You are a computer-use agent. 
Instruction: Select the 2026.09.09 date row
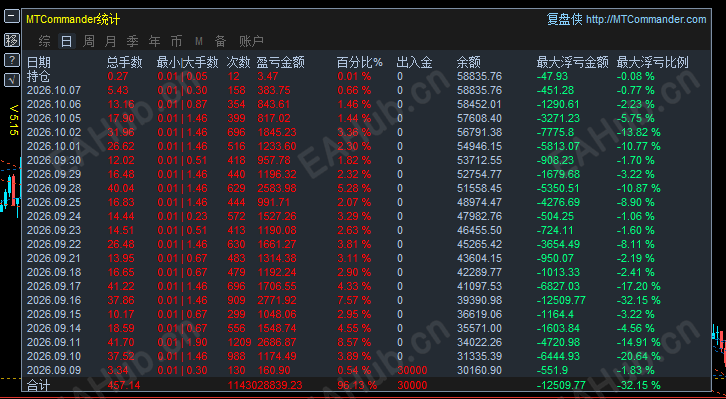pos(54,370)
